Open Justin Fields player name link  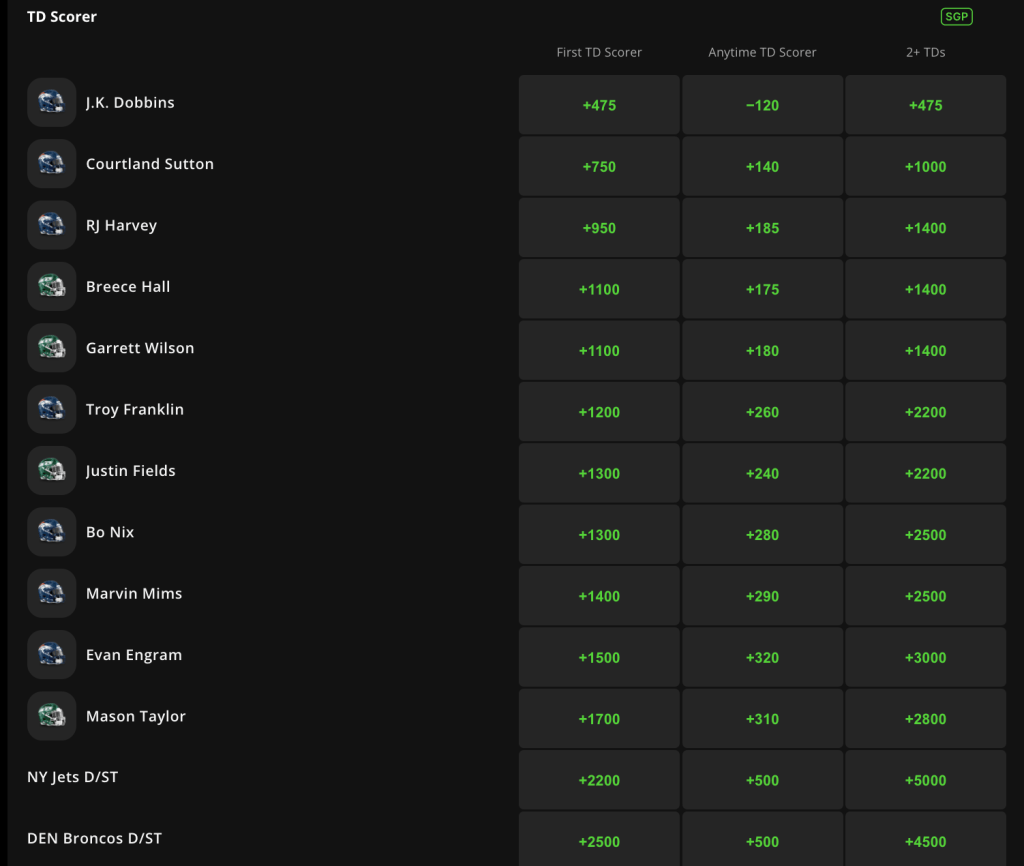tap(130, 471)
